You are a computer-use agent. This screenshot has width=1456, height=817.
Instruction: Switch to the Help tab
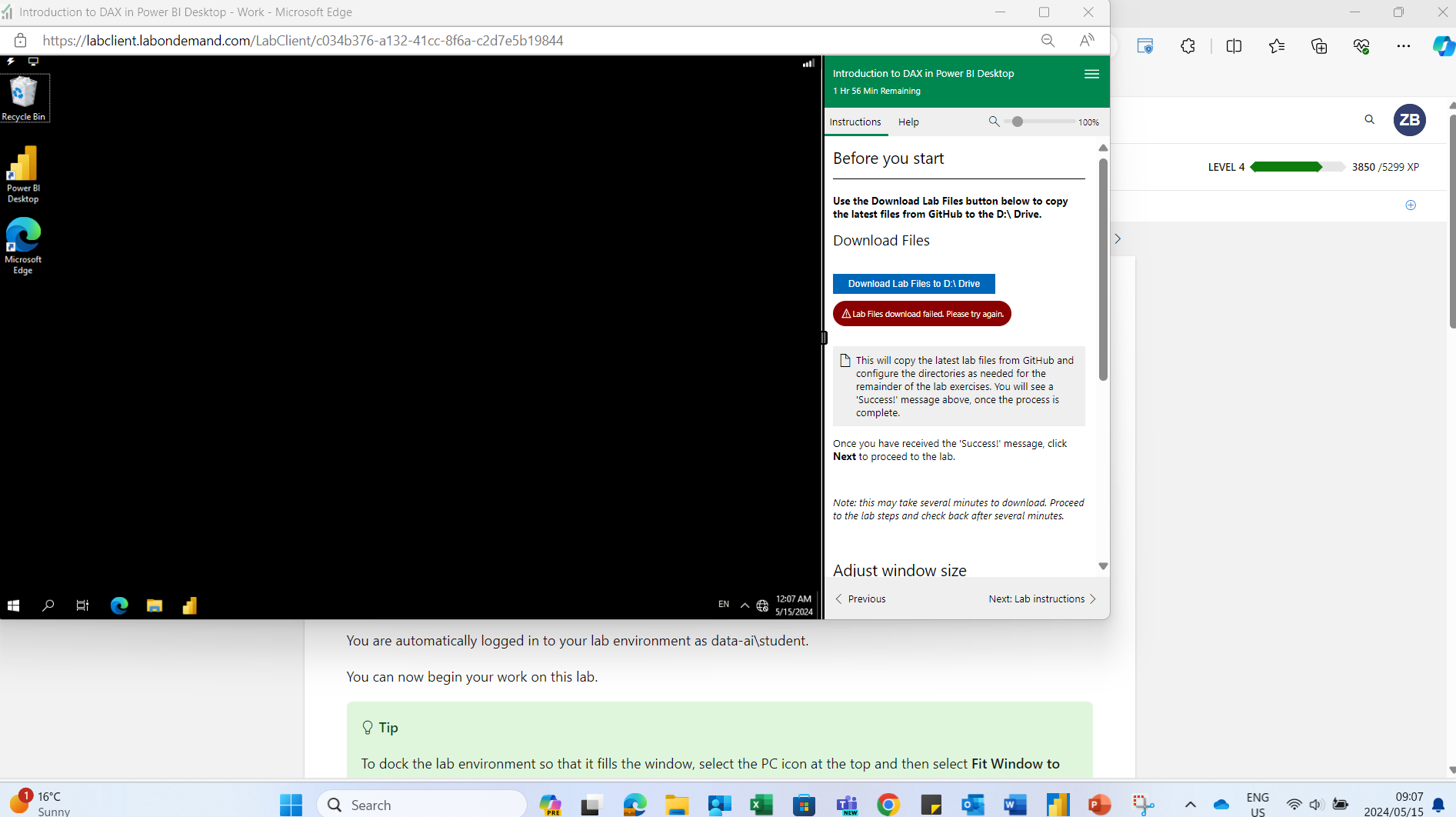coord(908,122)
